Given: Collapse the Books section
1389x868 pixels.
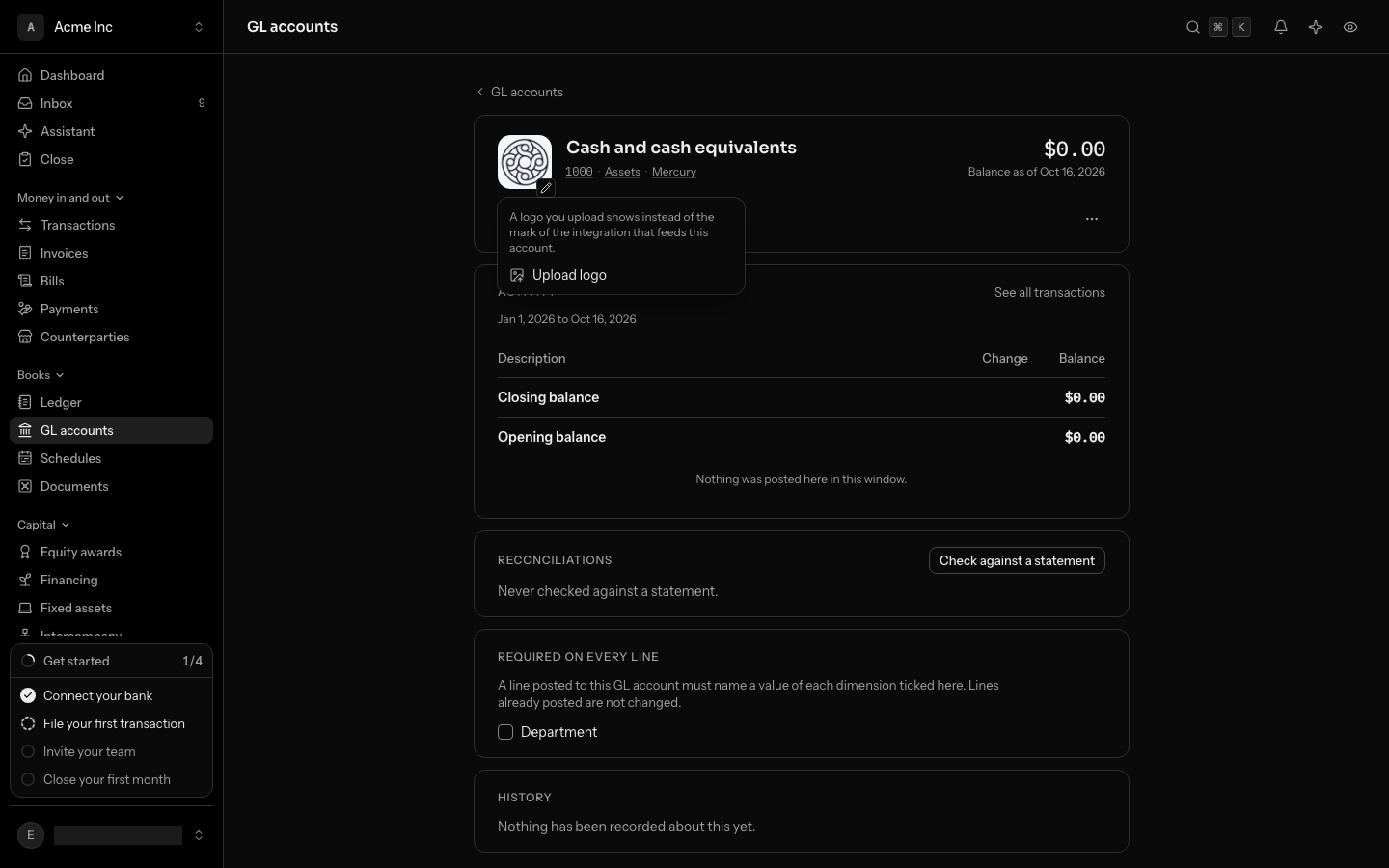Looking at the screenshot, I should [41, 375].
